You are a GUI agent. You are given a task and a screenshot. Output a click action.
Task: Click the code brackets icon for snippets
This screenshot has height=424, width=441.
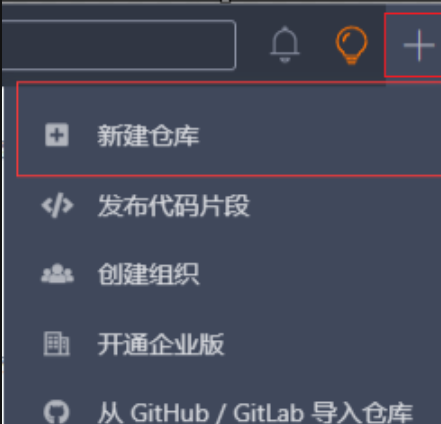pyautogui.click(x=57, y=205)
